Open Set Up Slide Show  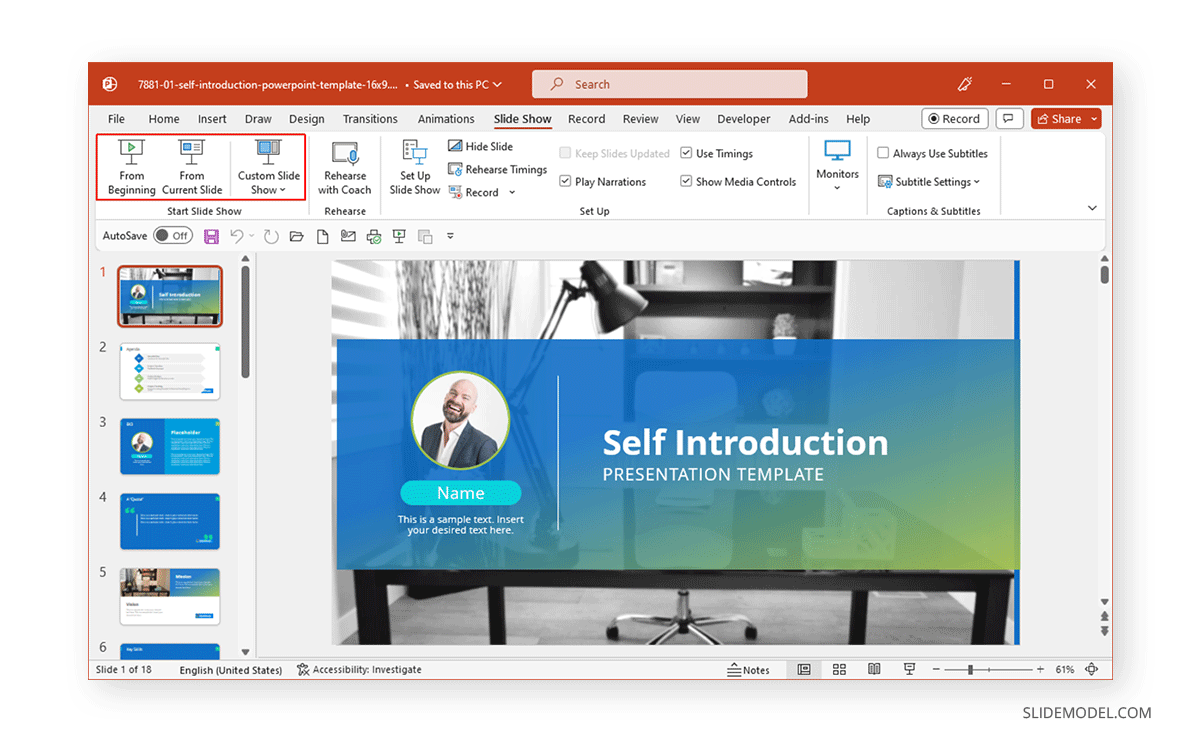(414, 167)
